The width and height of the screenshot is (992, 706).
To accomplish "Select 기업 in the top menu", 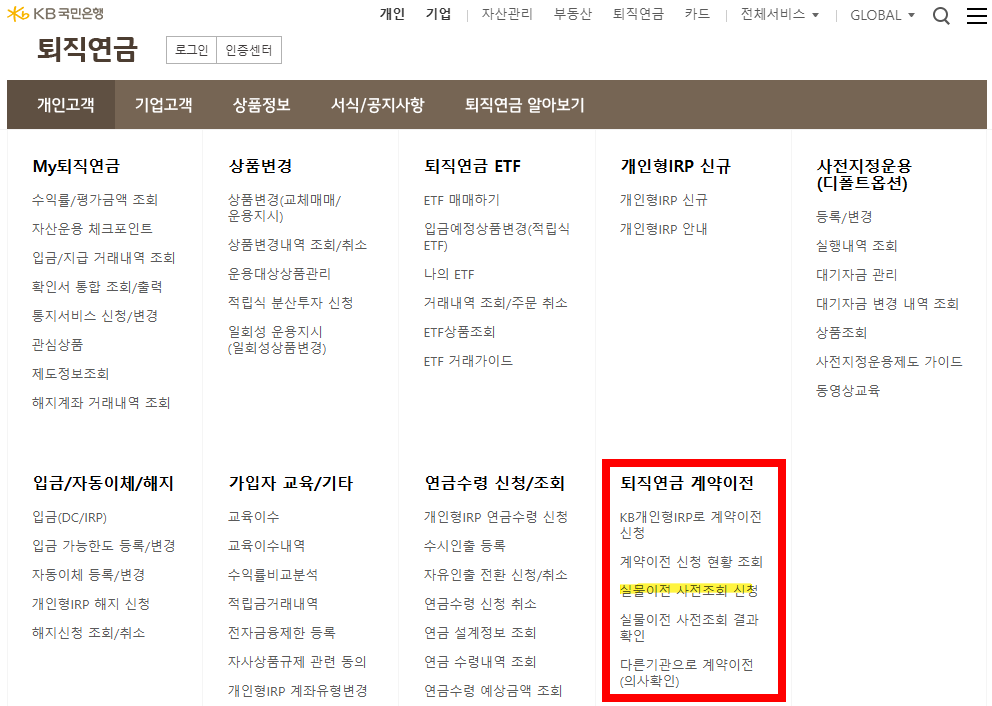I will coord(438,14).
